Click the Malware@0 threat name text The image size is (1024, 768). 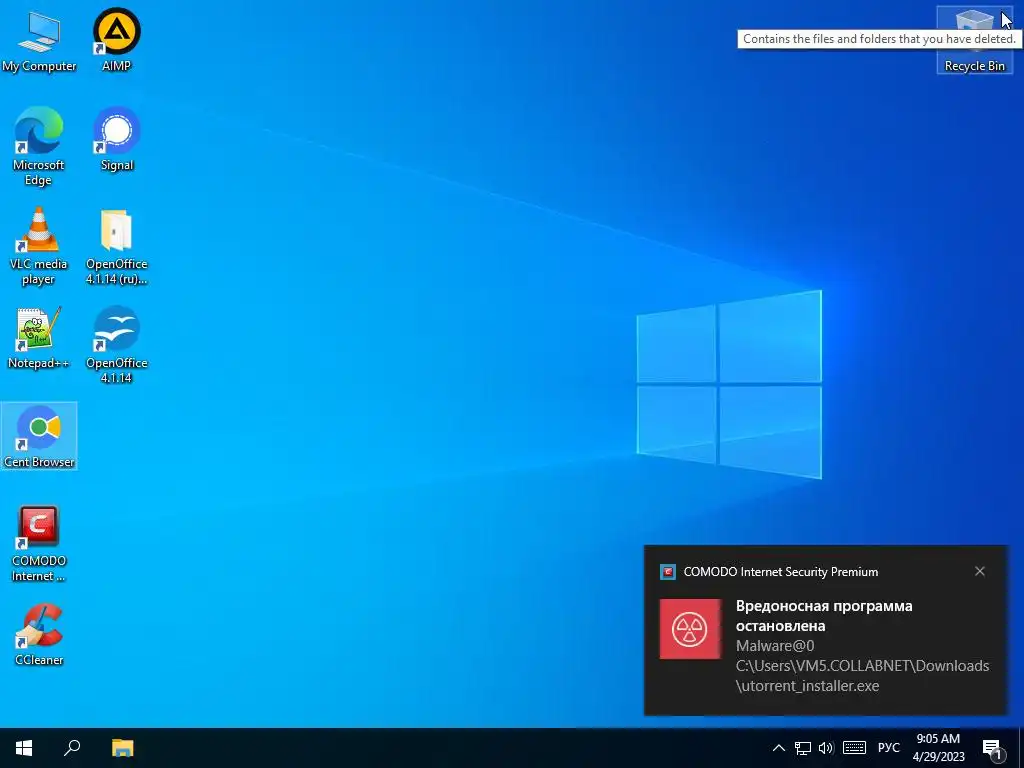(775, 646)
